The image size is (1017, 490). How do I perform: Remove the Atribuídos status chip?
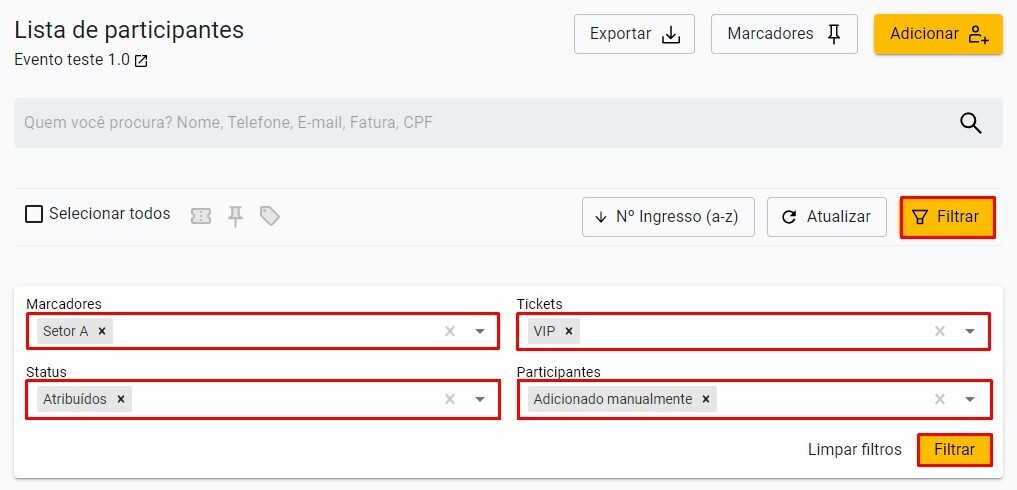click(120, 399)
